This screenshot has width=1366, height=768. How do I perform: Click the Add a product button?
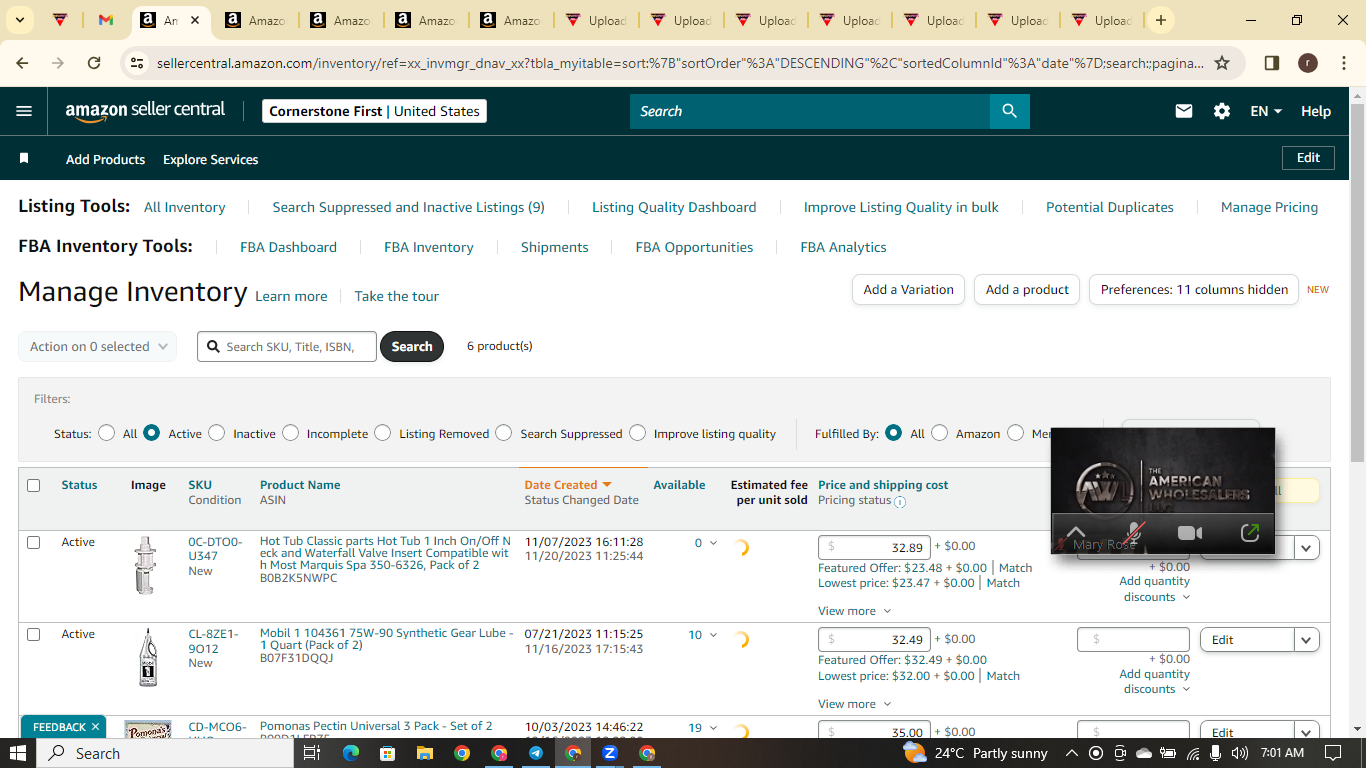pos(1027,289)
